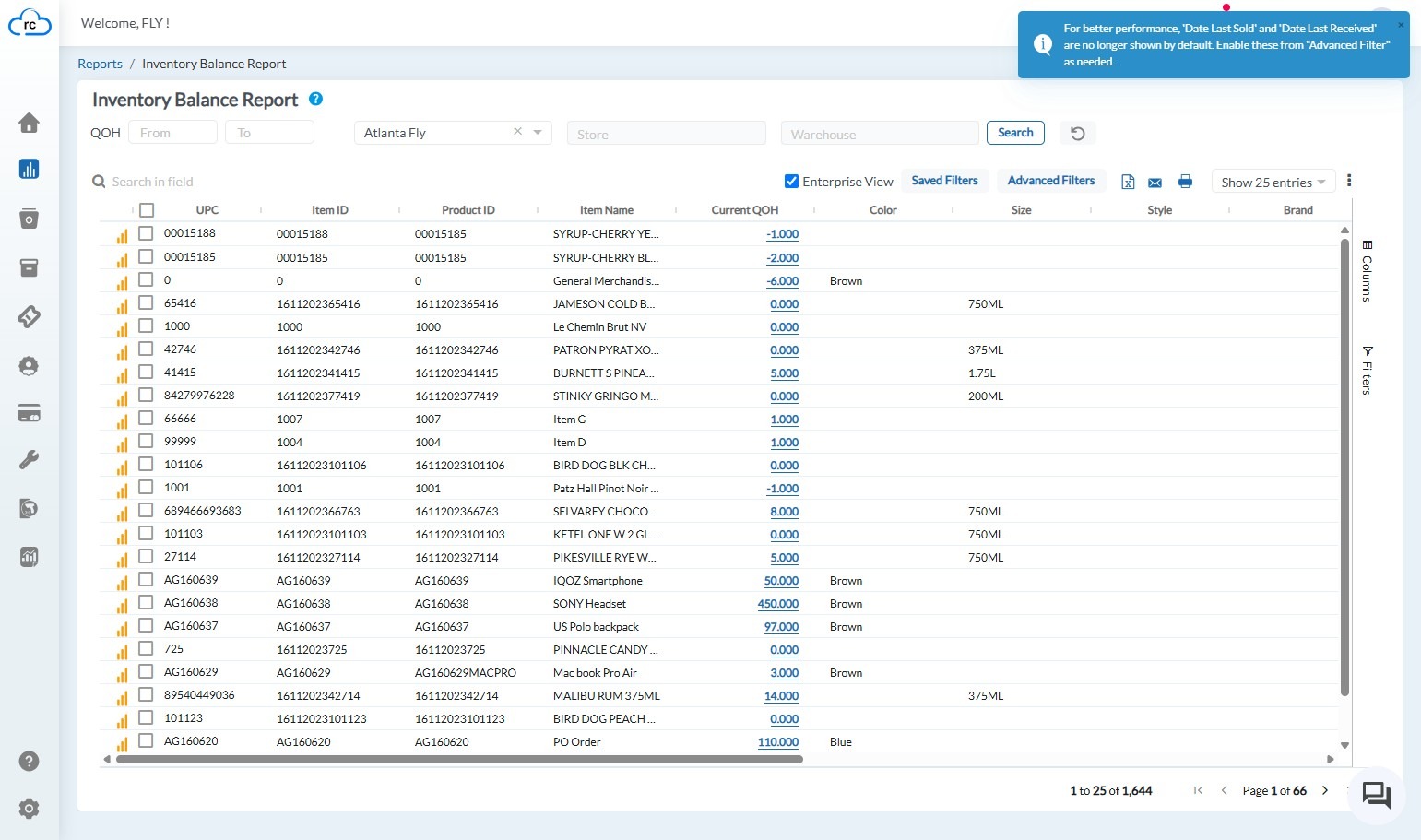Open Saved Filters
The image size is (1421, 840).
click(944, 181)
